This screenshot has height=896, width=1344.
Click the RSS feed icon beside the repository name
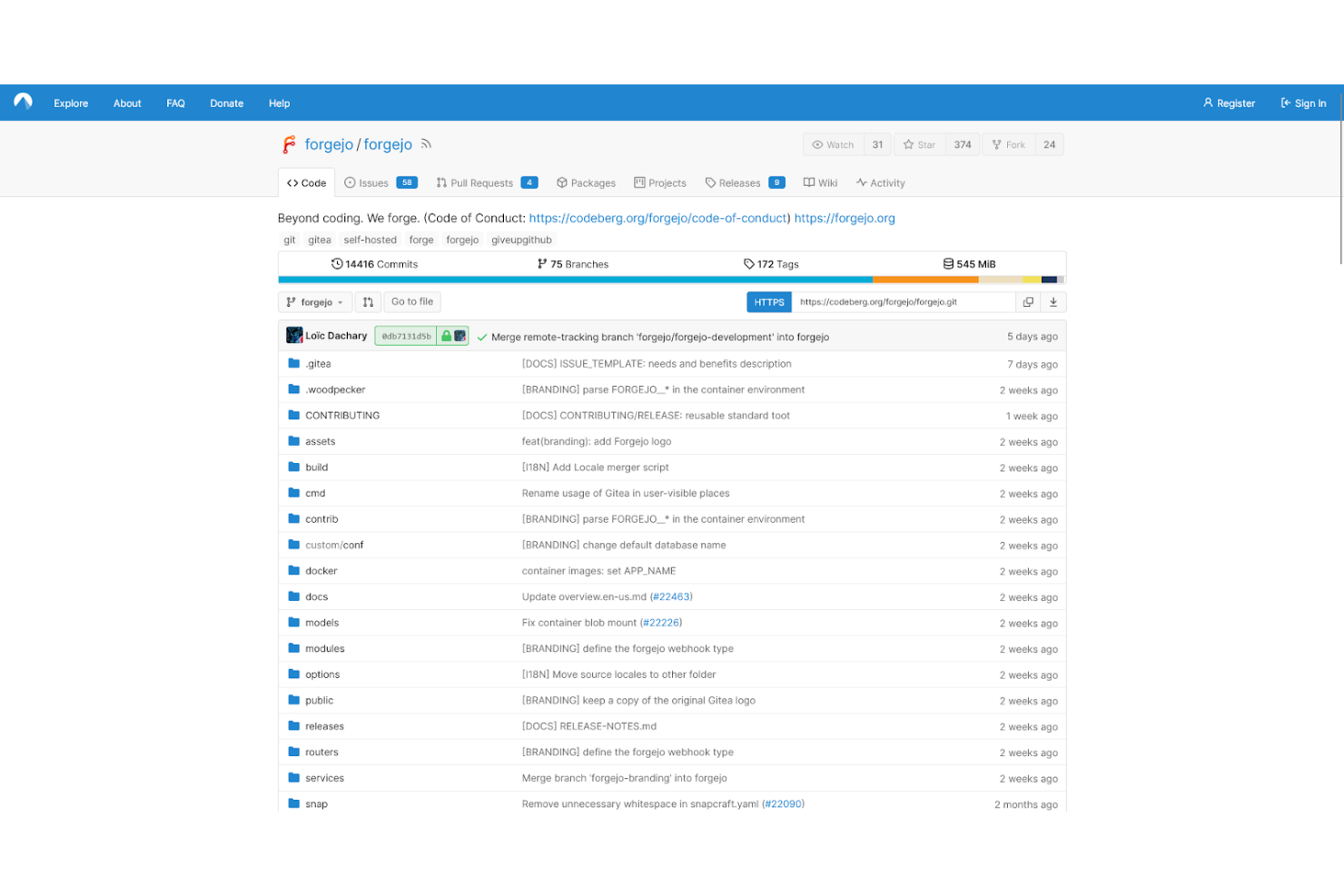click(x=426, y=143)
